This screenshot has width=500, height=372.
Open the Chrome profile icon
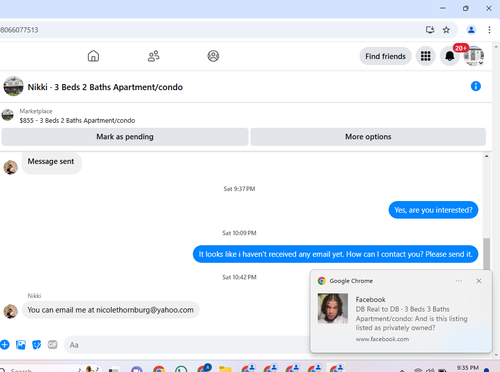(x=471, y=30)
